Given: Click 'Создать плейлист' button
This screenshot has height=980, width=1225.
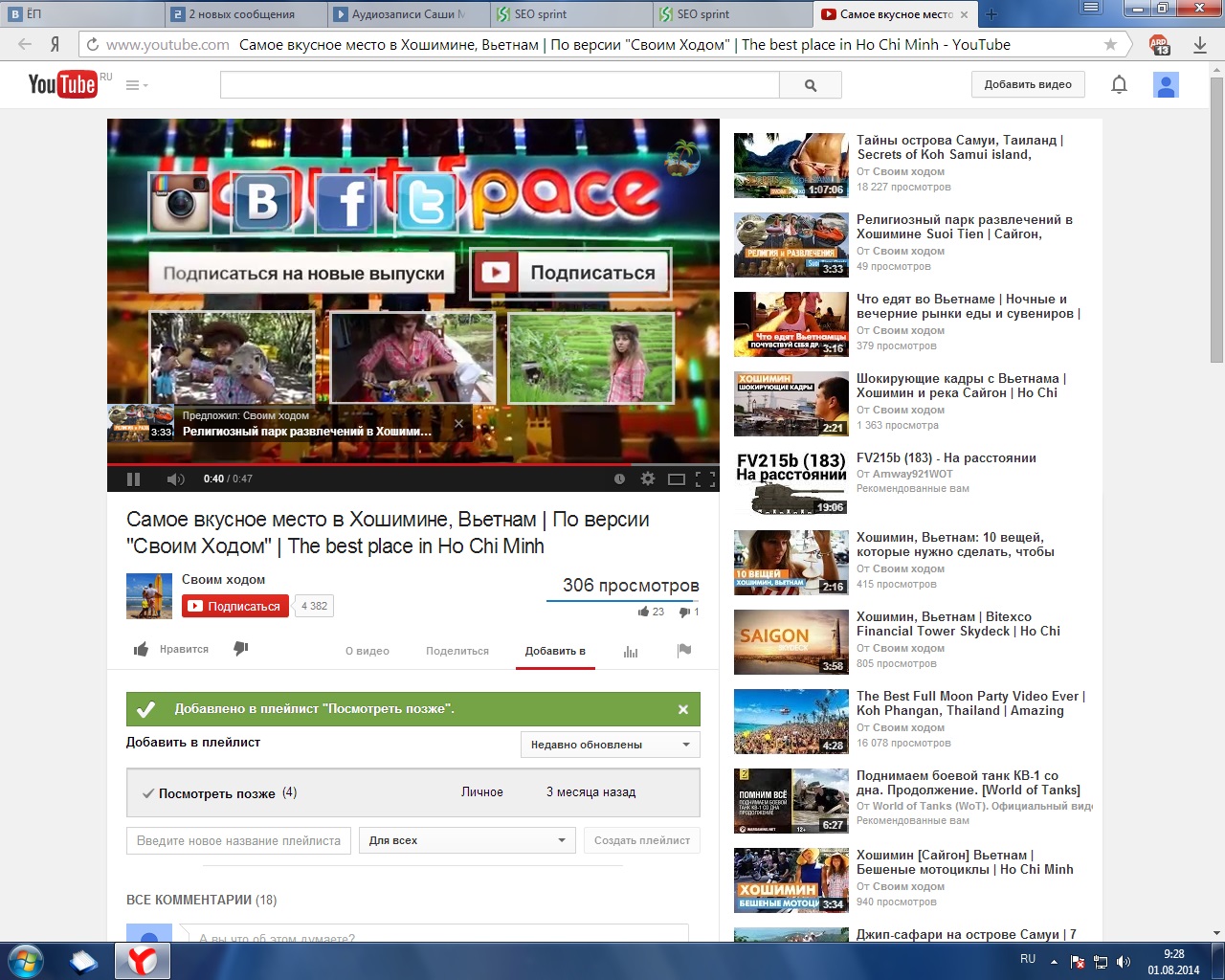Looking at the screenshot, I should (642, 840).
